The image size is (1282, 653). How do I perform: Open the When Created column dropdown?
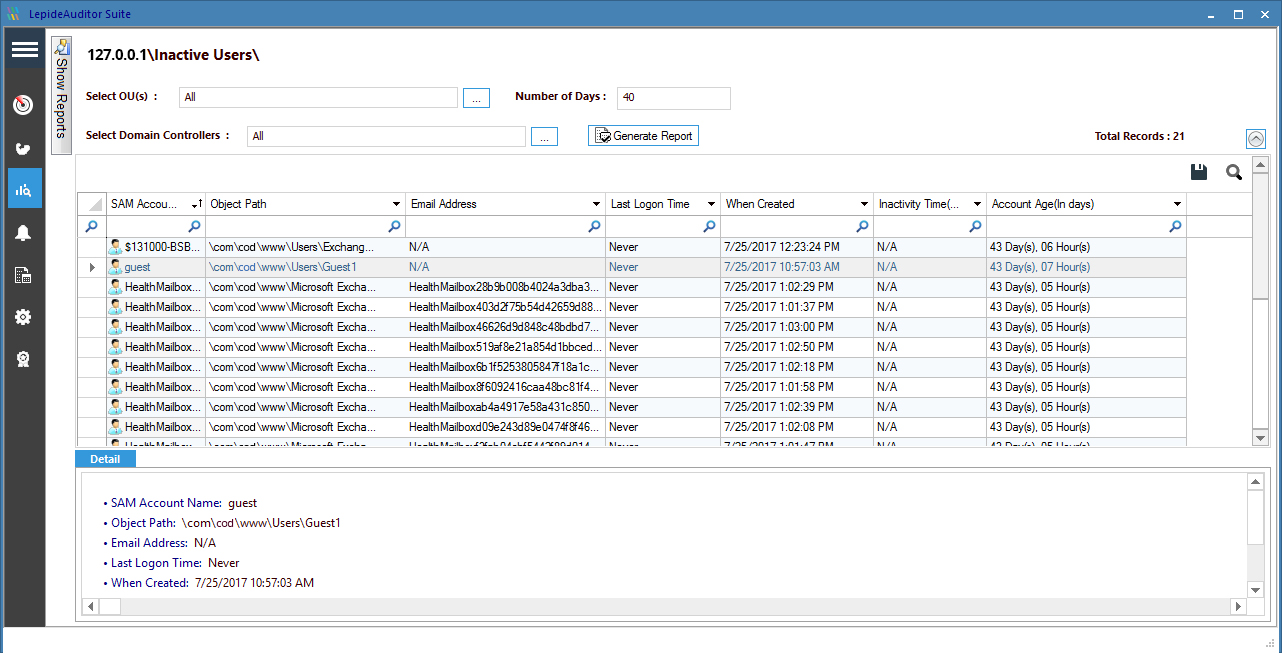click(864, 204)
